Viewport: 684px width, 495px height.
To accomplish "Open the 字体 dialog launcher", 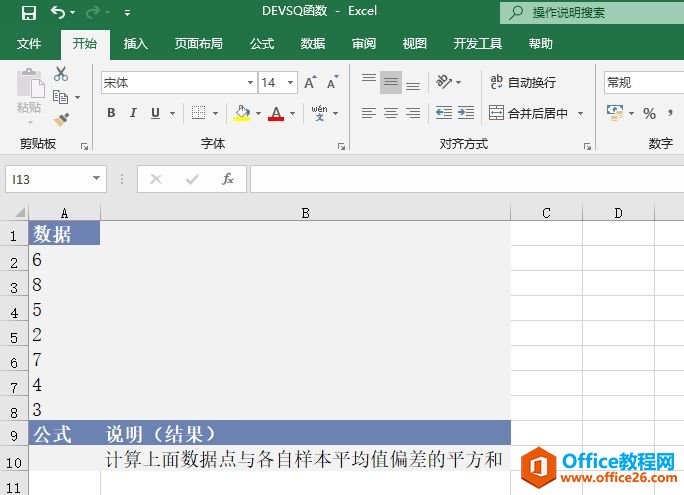I will pyautogui.click(x=341, y=147).
